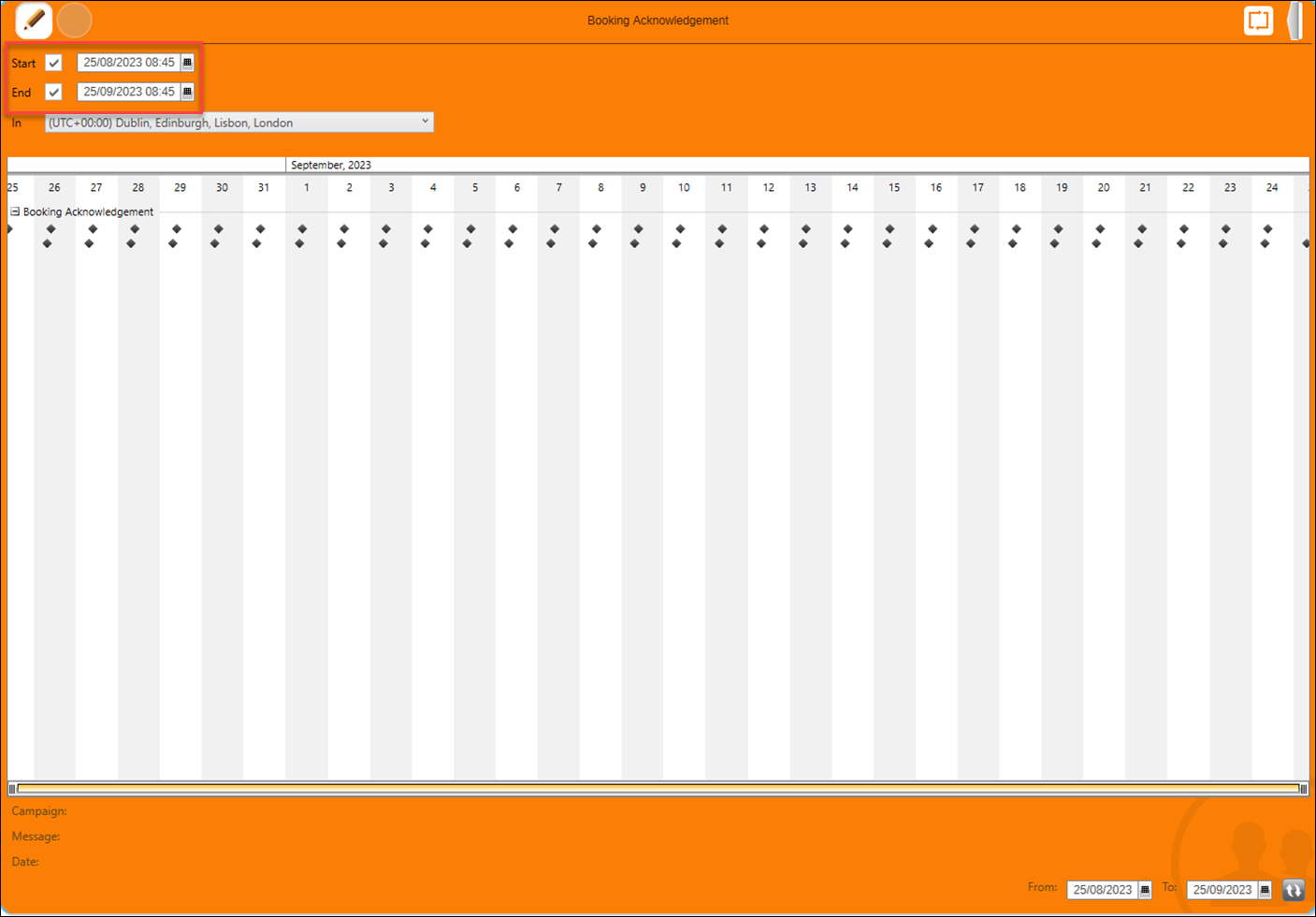Untick the Start checkbox

[53, 63]
